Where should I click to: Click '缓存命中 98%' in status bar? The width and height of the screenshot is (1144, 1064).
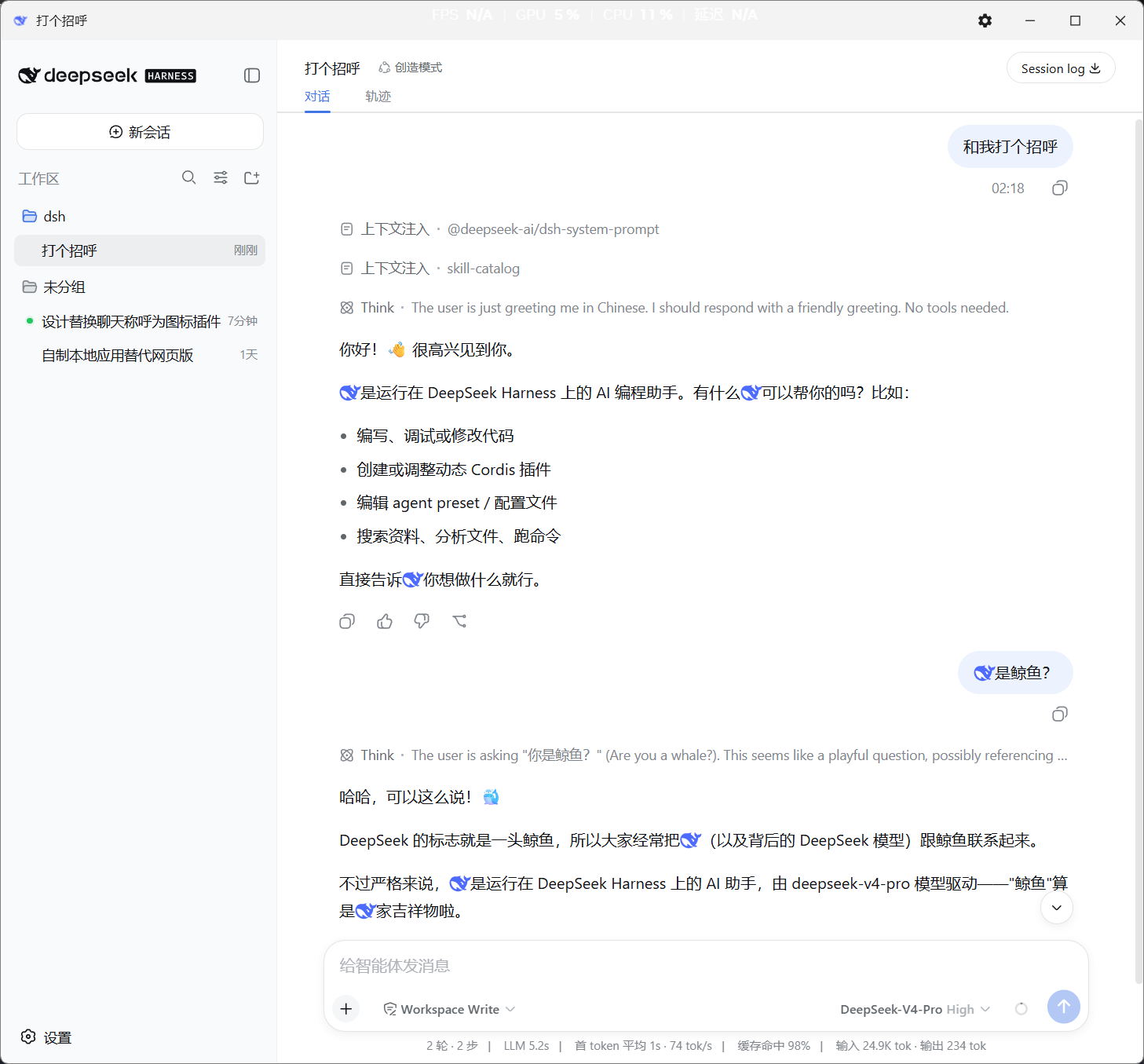tap(773, 1046)
